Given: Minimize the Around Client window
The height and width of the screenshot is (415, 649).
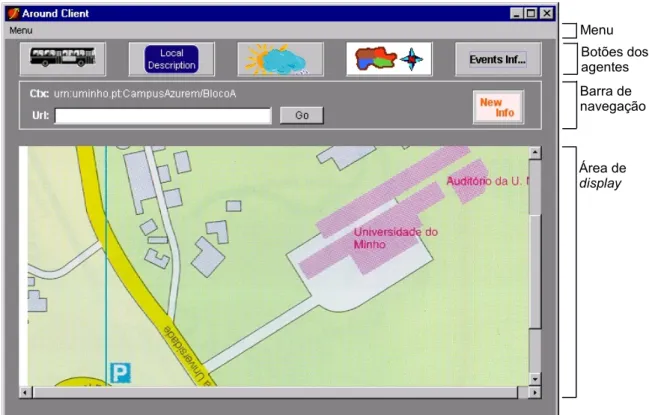Looking at the screenshot, I should click(516, 14).
